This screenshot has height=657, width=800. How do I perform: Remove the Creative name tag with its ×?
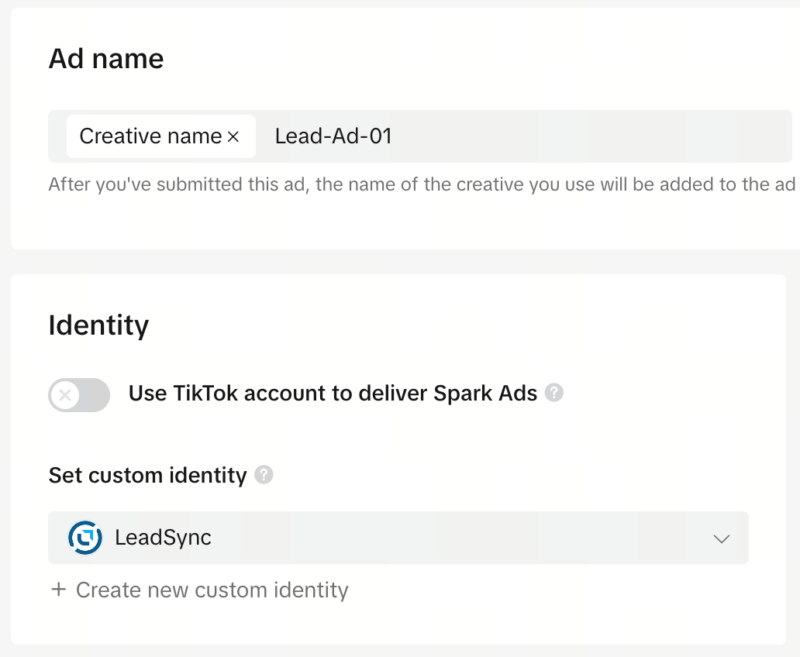(x=233, y=137)
